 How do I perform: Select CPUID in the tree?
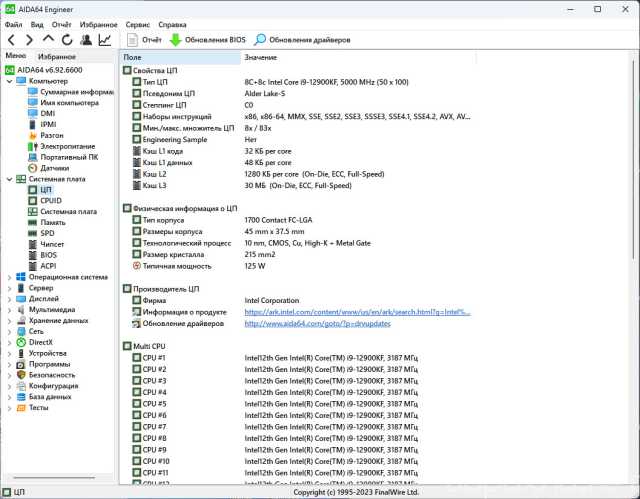tap(50, 200)
